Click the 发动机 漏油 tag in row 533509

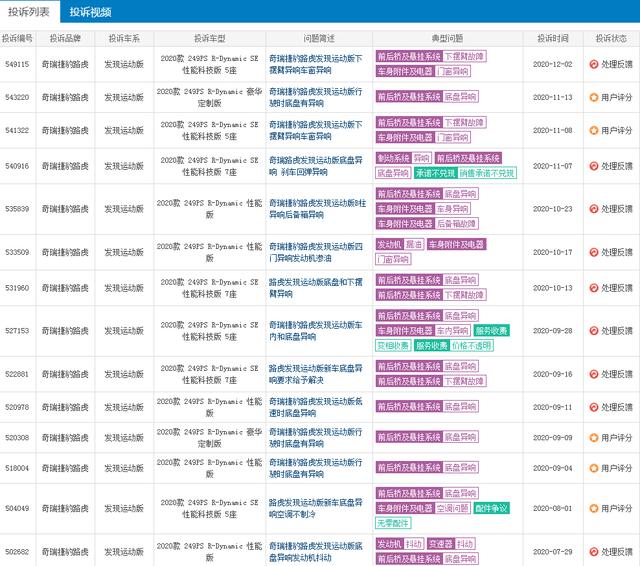[400, 244]
